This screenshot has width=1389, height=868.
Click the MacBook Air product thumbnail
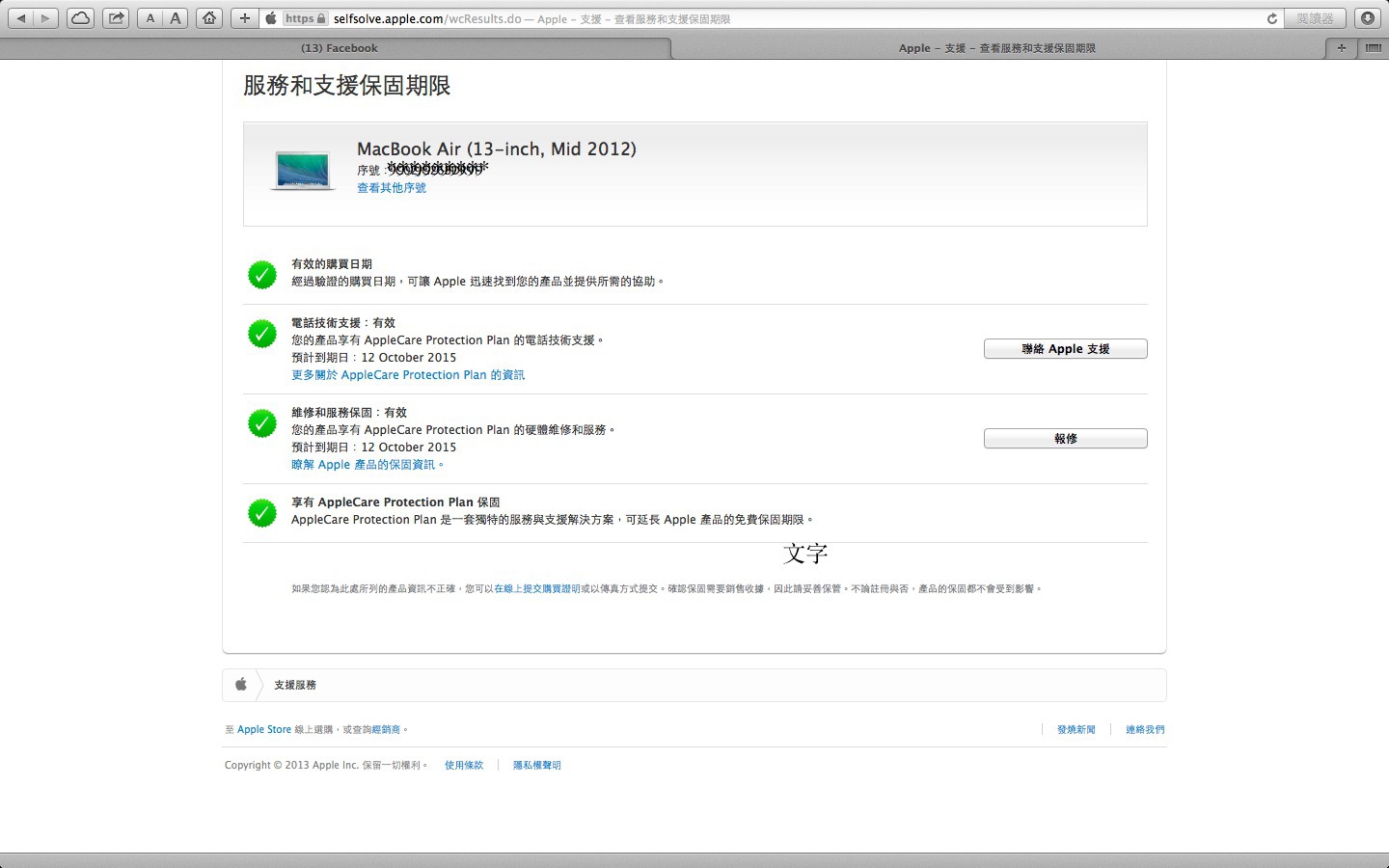(x=302, y=171)
